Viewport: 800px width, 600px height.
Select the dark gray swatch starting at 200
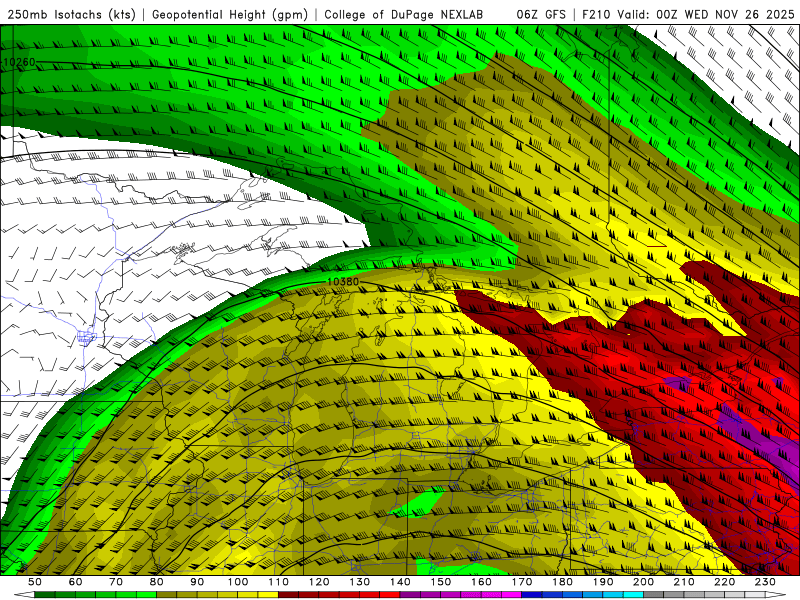[654, 594]
